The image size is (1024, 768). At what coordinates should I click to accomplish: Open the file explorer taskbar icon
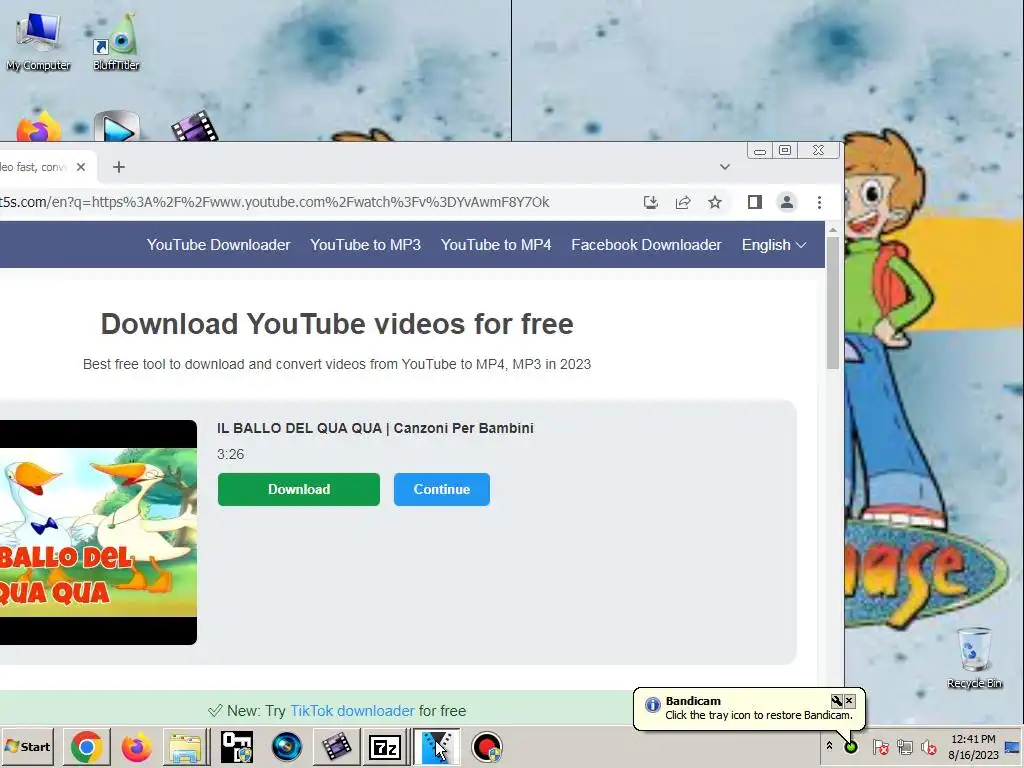[x=186, y=747]
